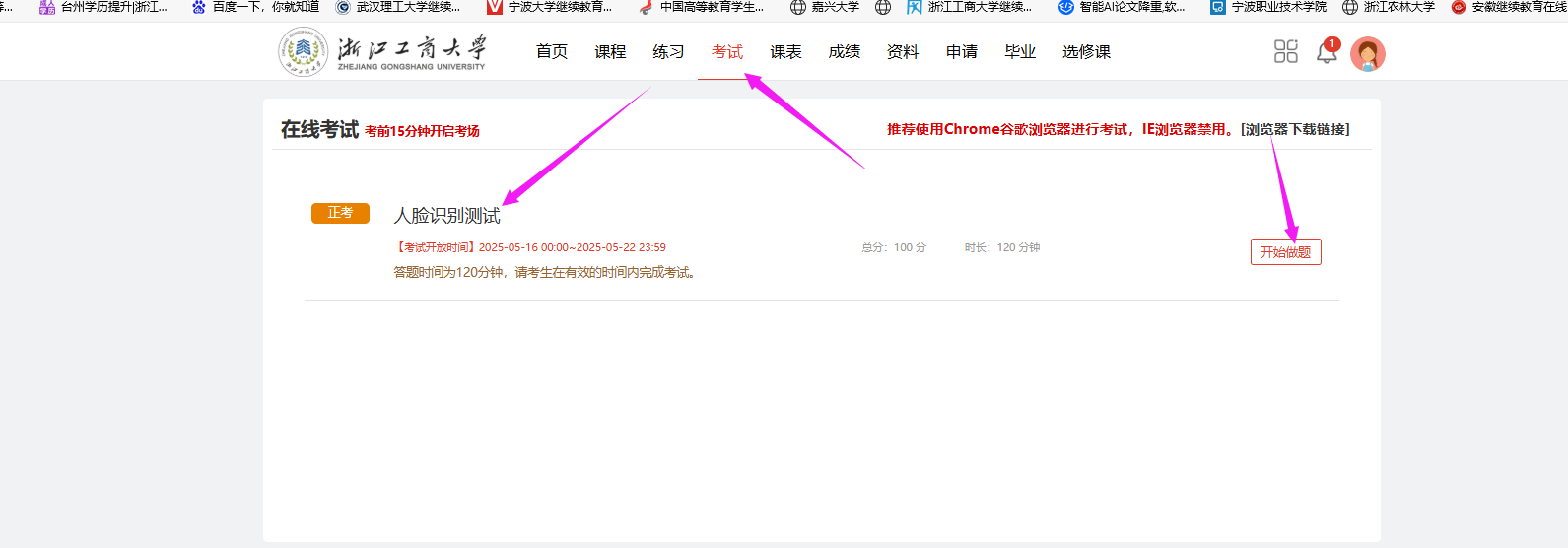Screen dimensions: 1568x548
Task: Open the 智能AI论文降重 bookmark
Action: click(1122, 7)
